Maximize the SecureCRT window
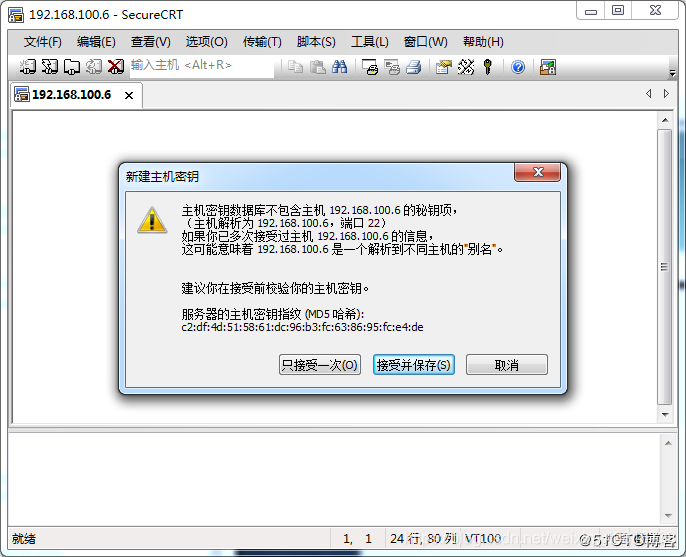The image size is (686, 557). tap(618, 11)
